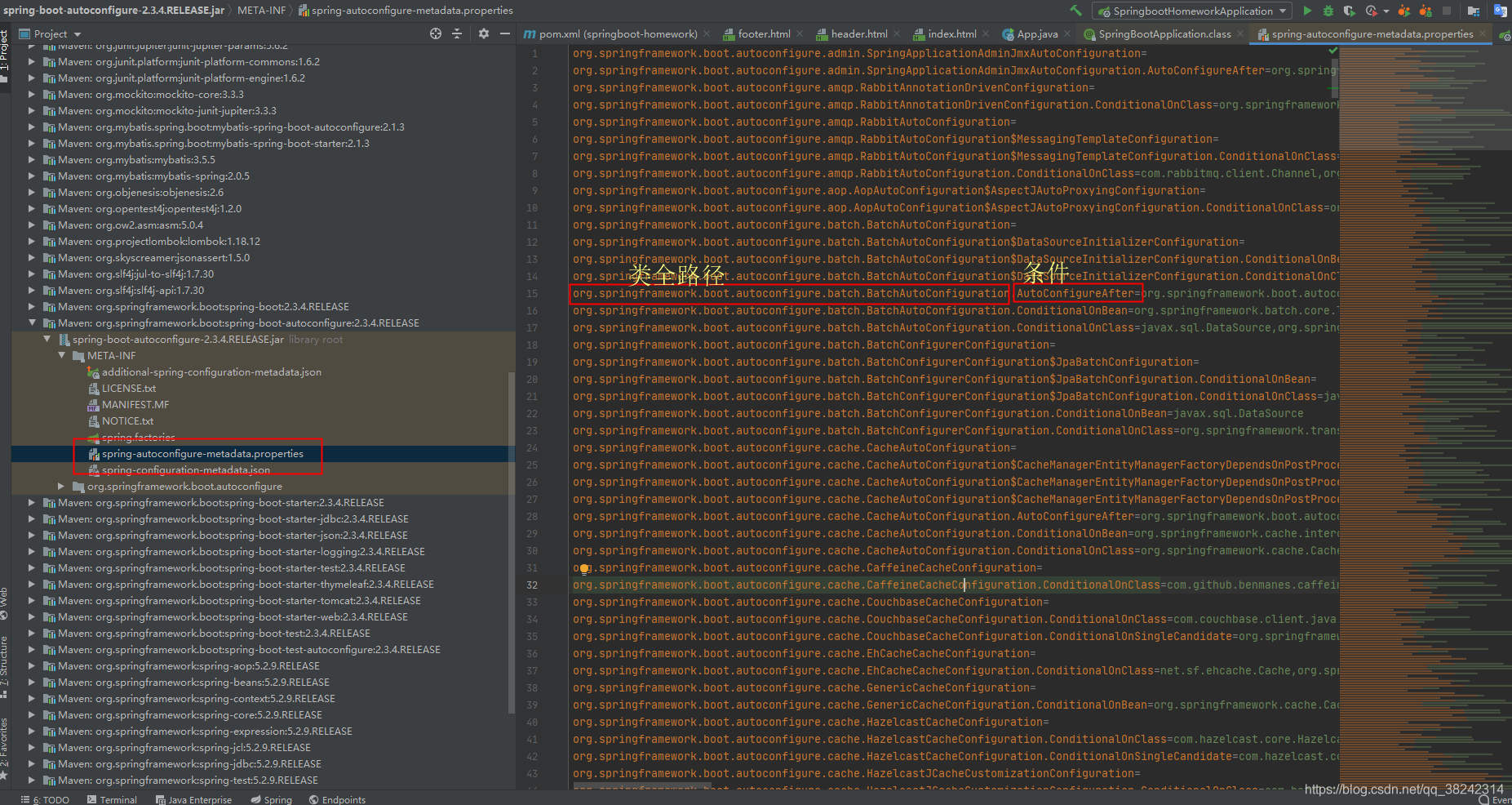The width and height of the screenshot is (1512, 805).
Task: Open dropdown arrow next to profiler icon
Action: 1386,11
